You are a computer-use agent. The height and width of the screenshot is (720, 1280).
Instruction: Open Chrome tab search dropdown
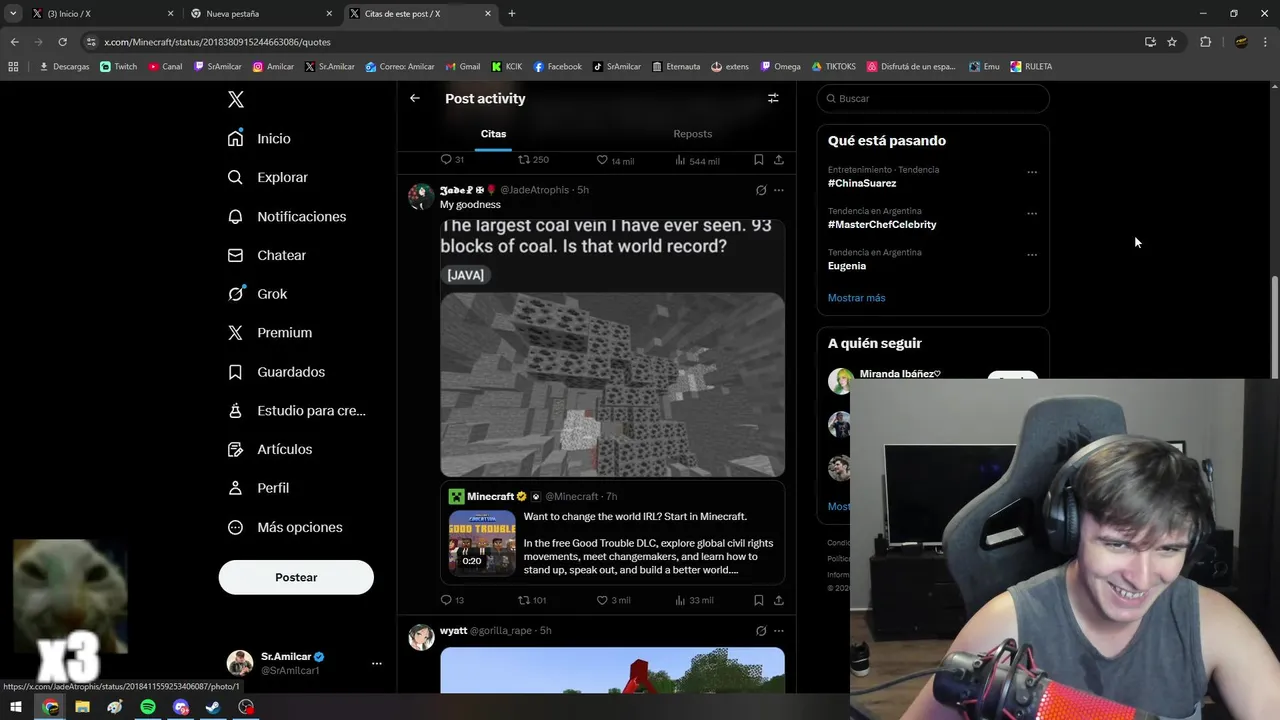coord(13,13)
